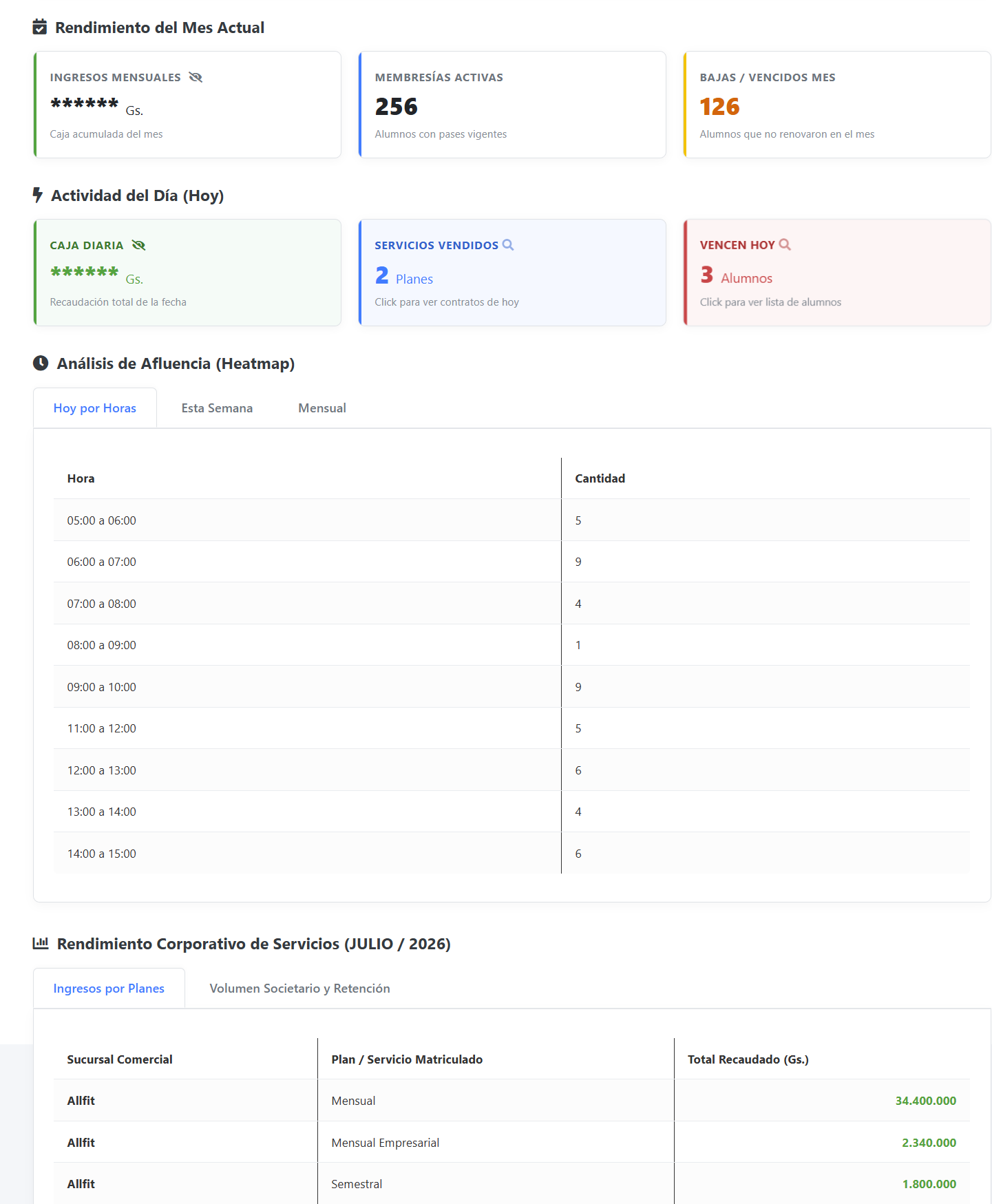Click the Mensual plan cell
The height and width of the screenshot is (1204, 992).
click(496, 1101)
